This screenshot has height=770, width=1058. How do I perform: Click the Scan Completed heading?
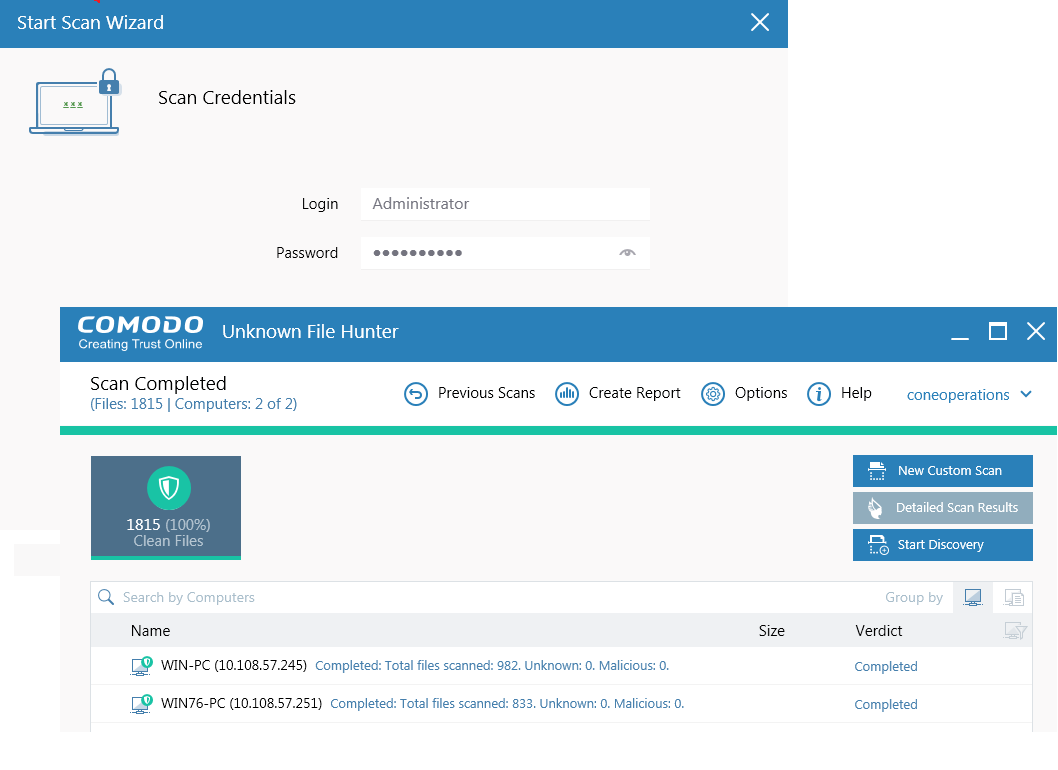pyautogui.click(x=159, y=383)
